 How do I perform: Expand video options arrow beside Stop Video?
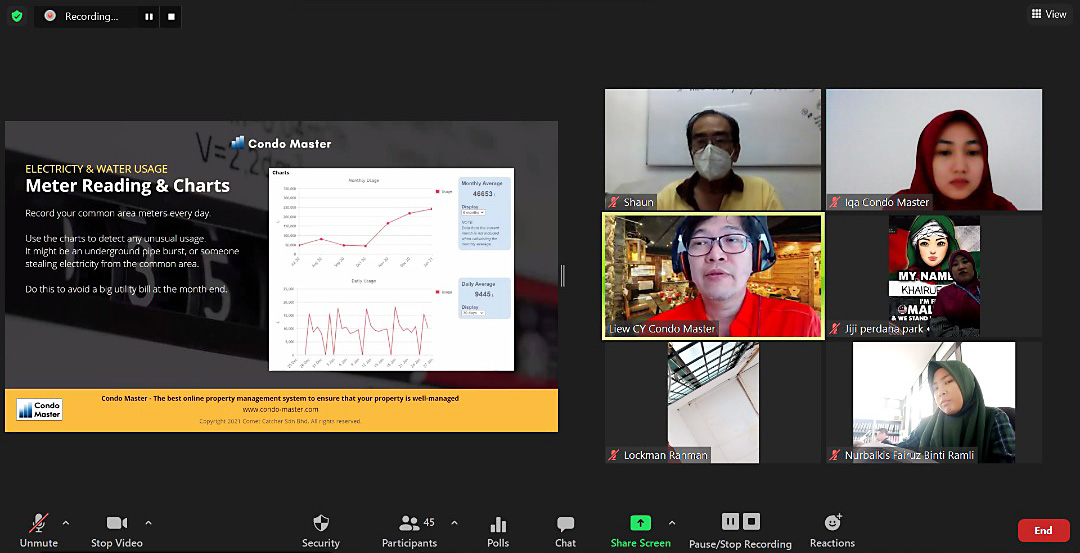148,522
